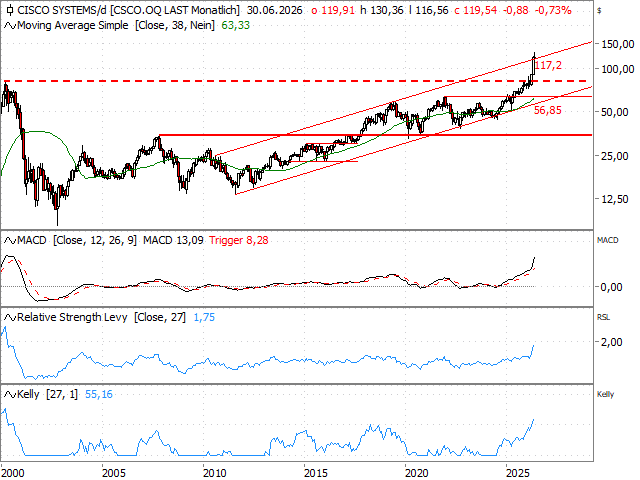
Task: Click the Relative Strength Levy label
Action: 72,317
